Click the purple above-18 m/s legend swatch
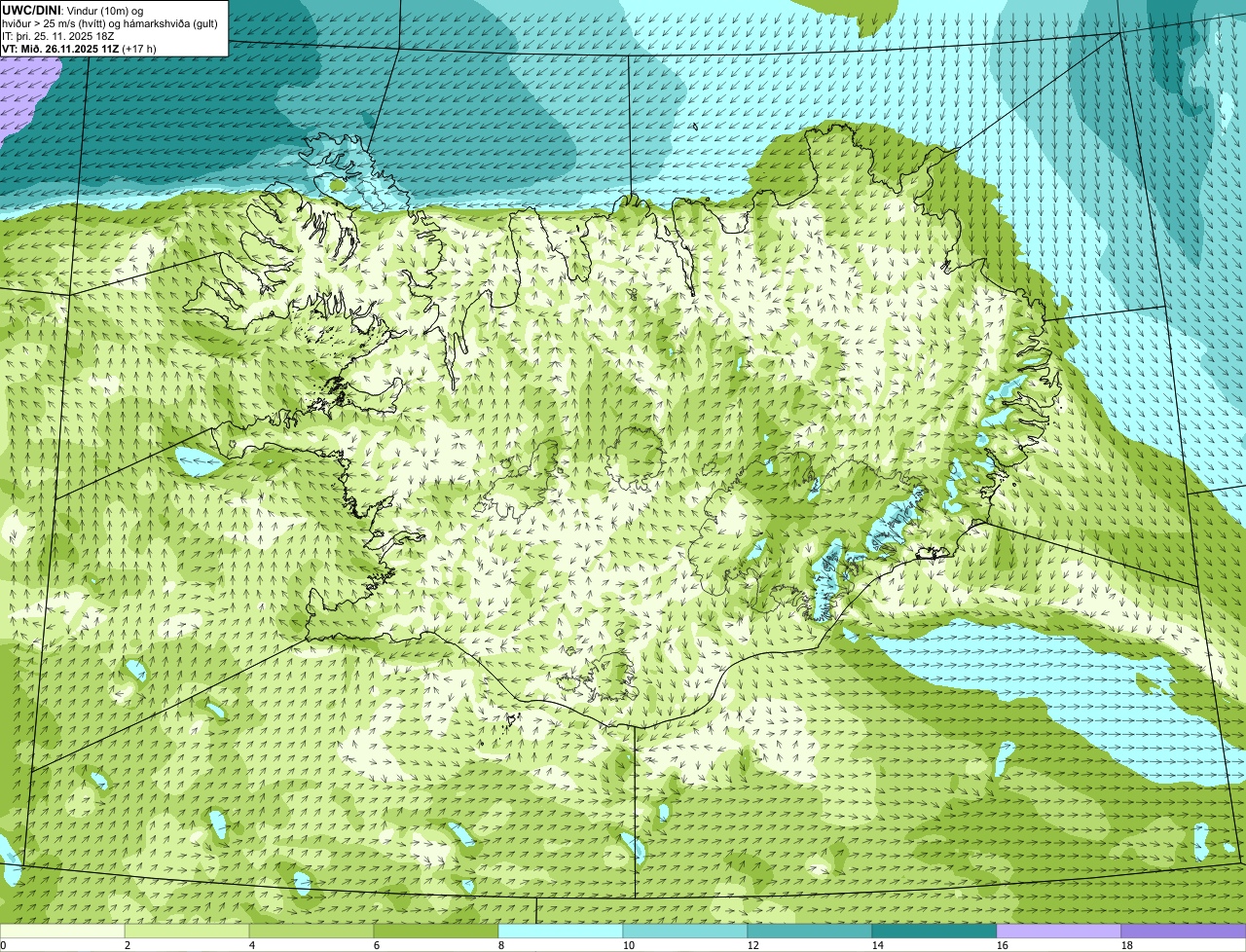Screen dimensions: 1246x952 1184,931
